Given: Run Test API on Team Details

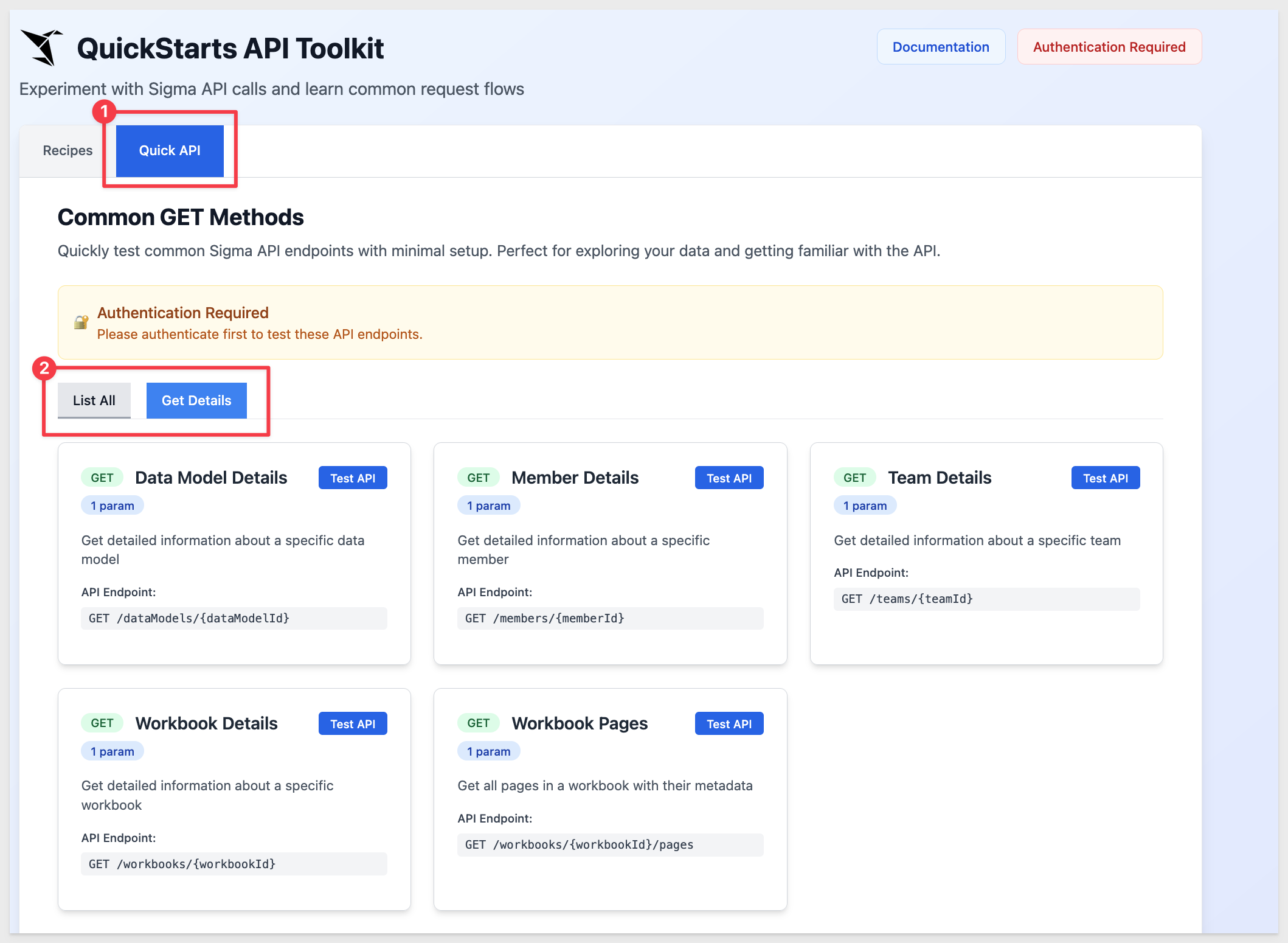Looking at the screenshot, I should (1106, 478).
